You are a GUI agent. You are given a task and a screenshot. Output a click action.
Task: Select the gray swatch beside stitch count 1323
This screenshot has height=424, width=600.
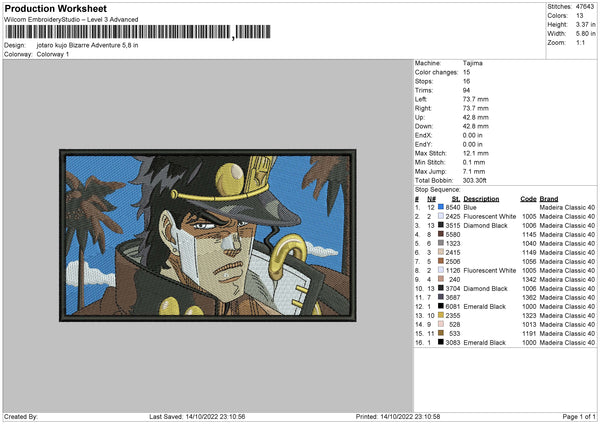tap(441, 243)
